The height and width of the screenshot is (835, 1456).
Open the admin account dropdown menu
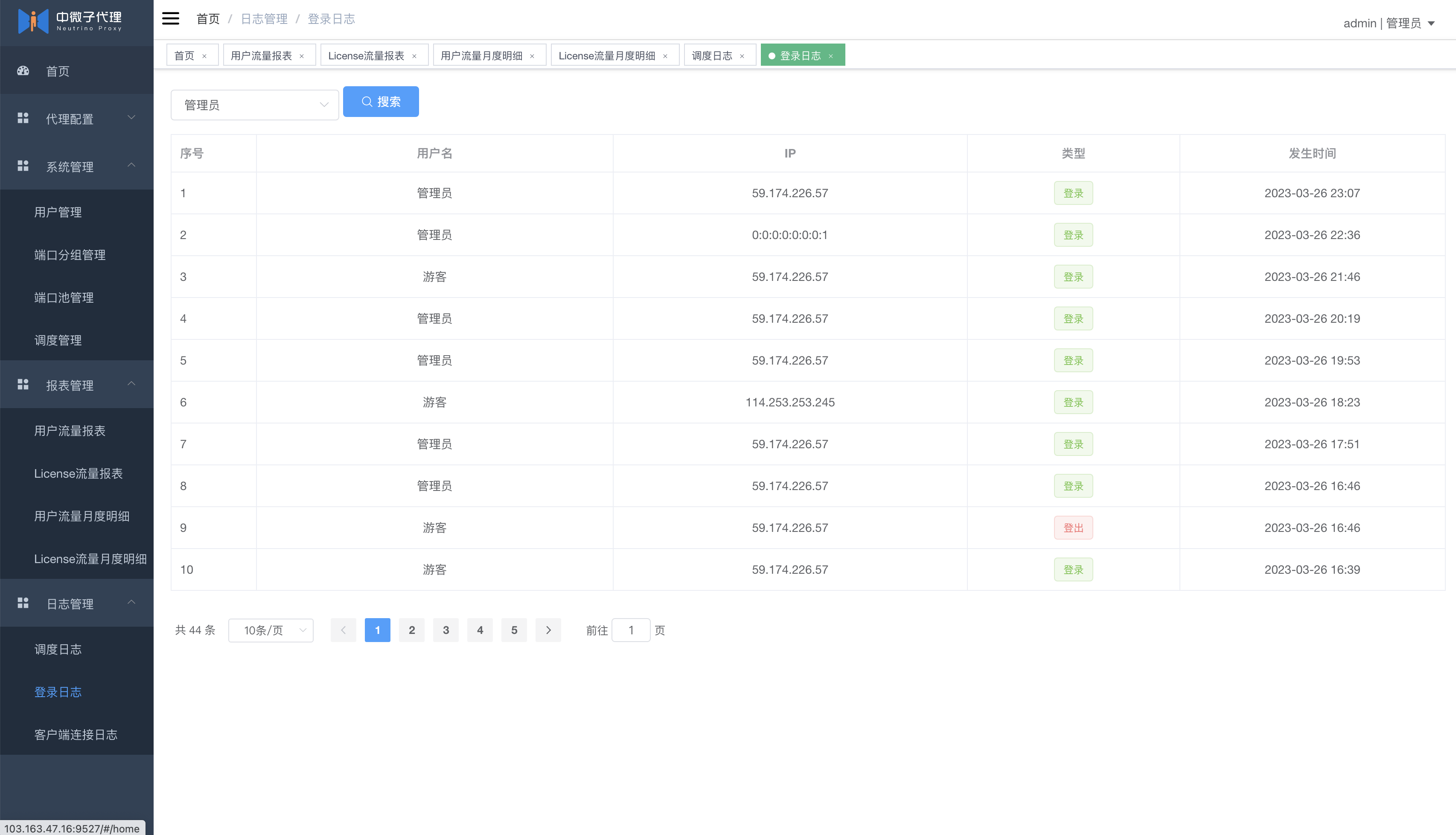pos(1388,23)
